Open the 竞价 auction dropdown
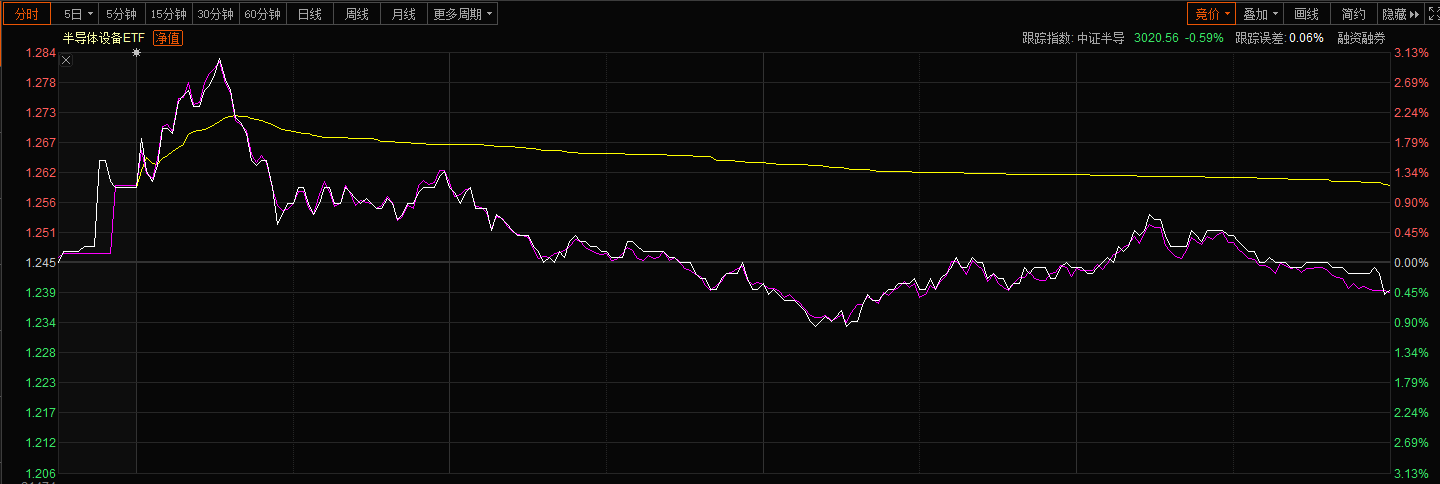The height and width of the screenshot is (484, 1440). pyautogui.click(x=1211, y=14)
